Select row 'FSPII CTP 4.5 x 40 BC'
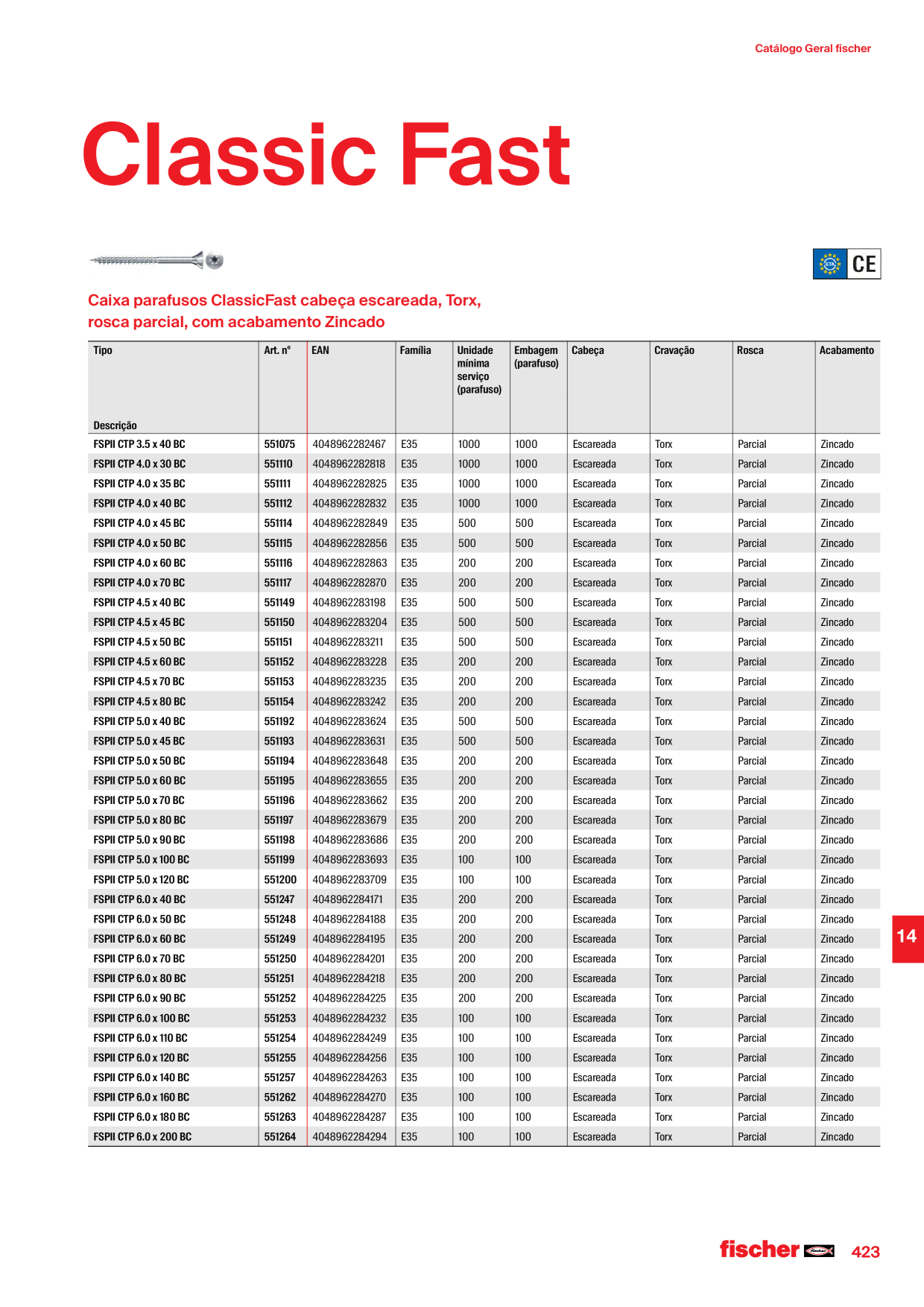Screen dimensions: 924x1307 pos(484,602)
